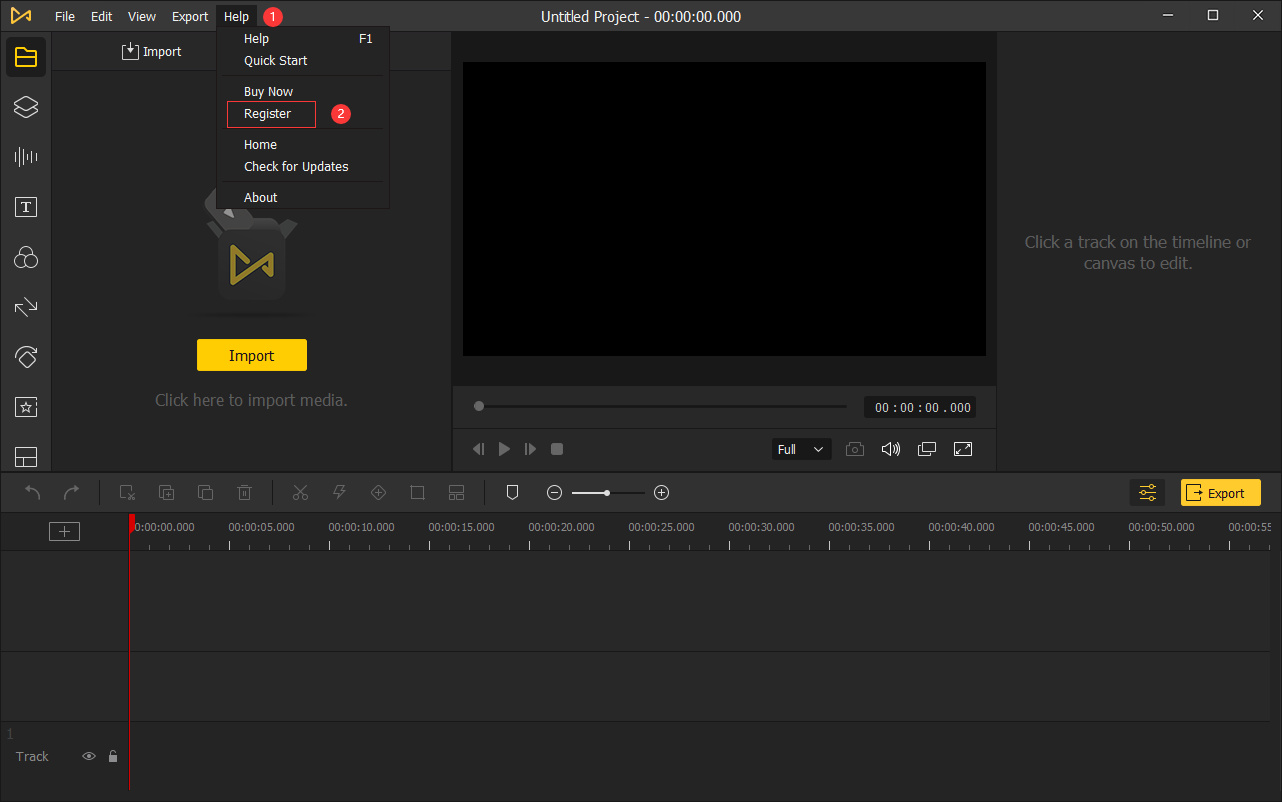Open the Audio panel in the sidebar
Viewport: 1282px width, 802px height.
(x=26, y=156)
